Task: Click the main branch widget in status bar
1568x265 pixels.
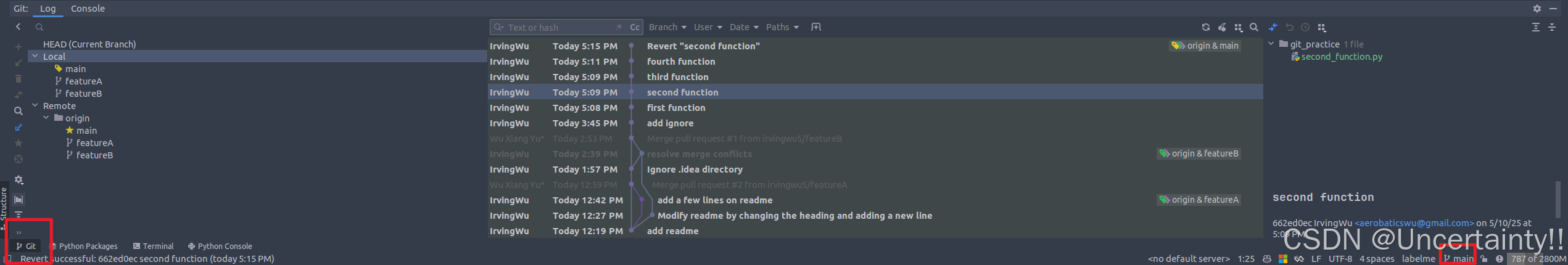Action: (x=1458, y=259)
